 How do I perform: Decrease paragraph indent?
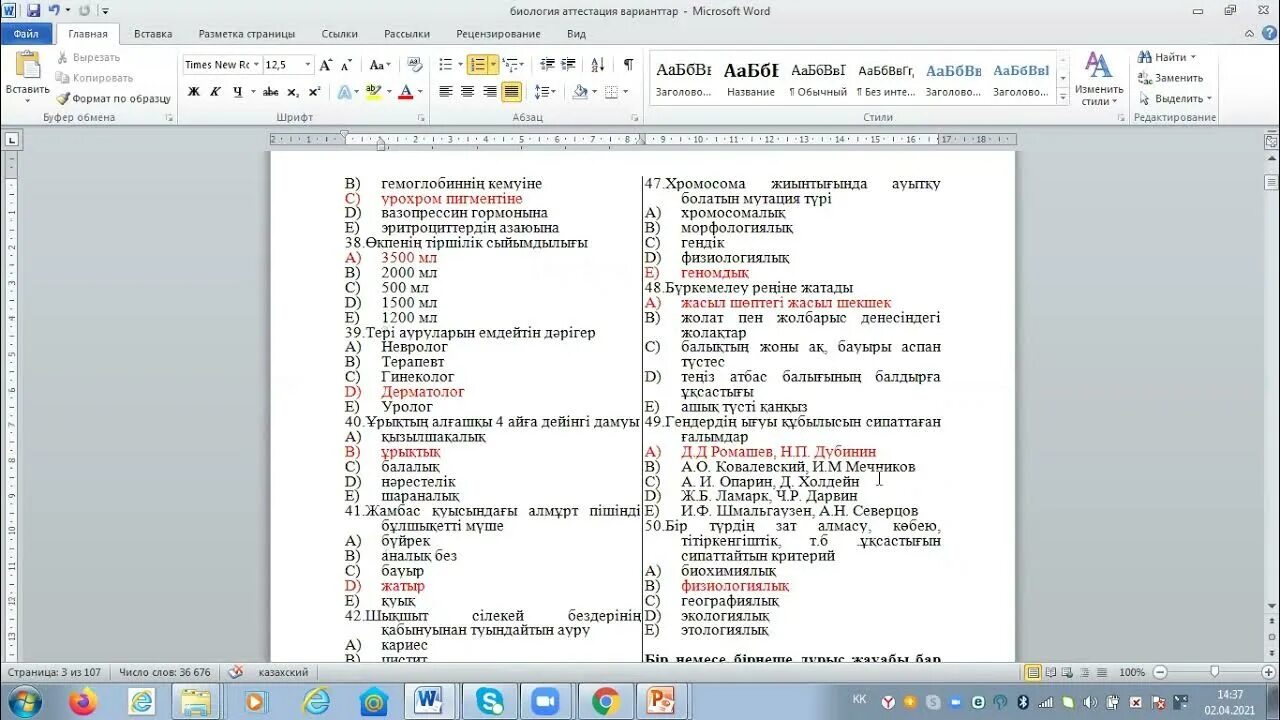[547, 65]
